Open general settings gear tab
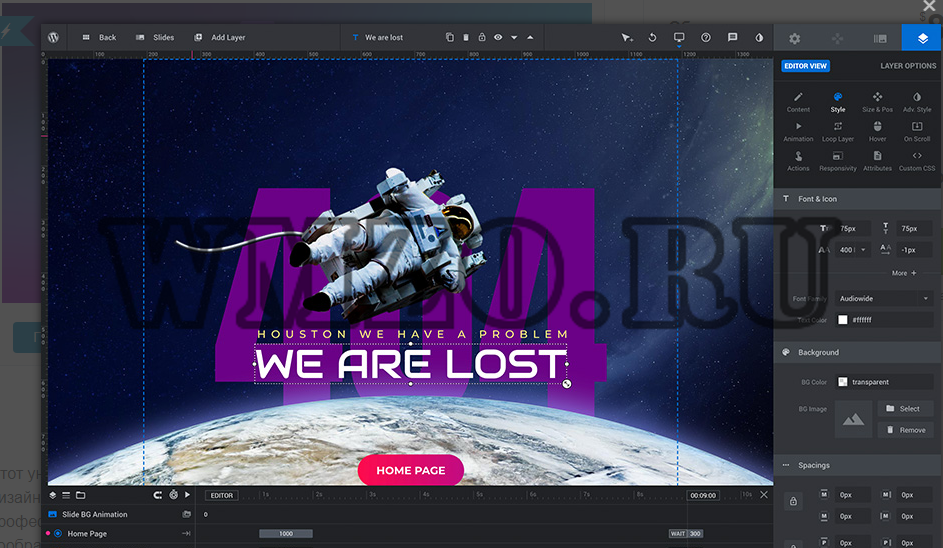 pos(794,38)
